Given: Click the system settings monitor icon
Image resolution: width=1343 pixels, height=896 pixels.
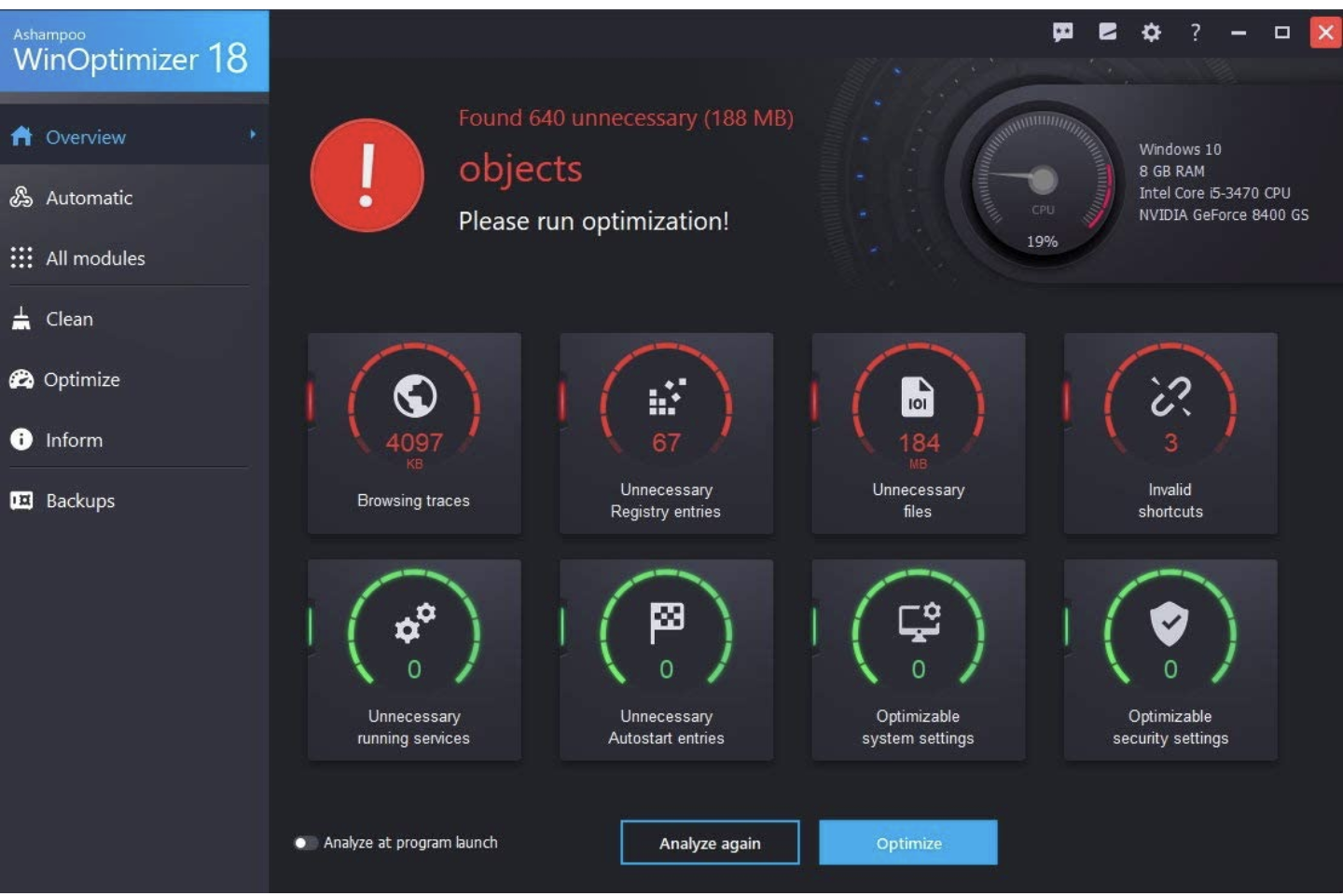Looking at the screenshot, I should (919, 623).
